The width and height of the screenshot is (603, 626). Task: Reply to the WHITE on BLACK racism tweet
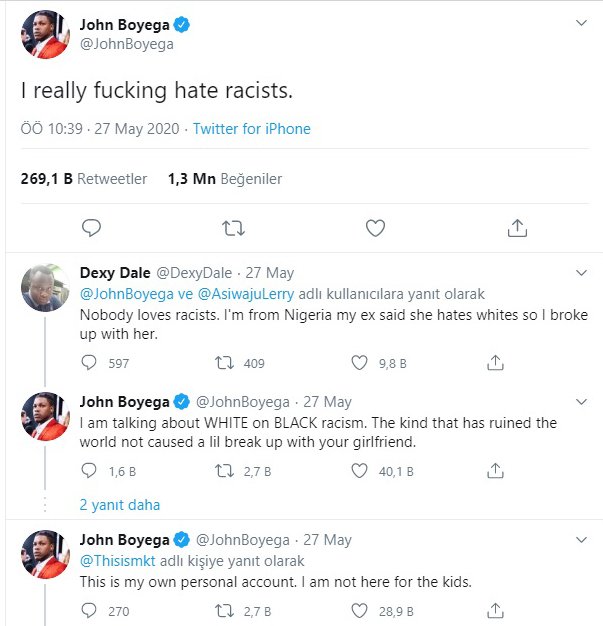tap(88, 471)
